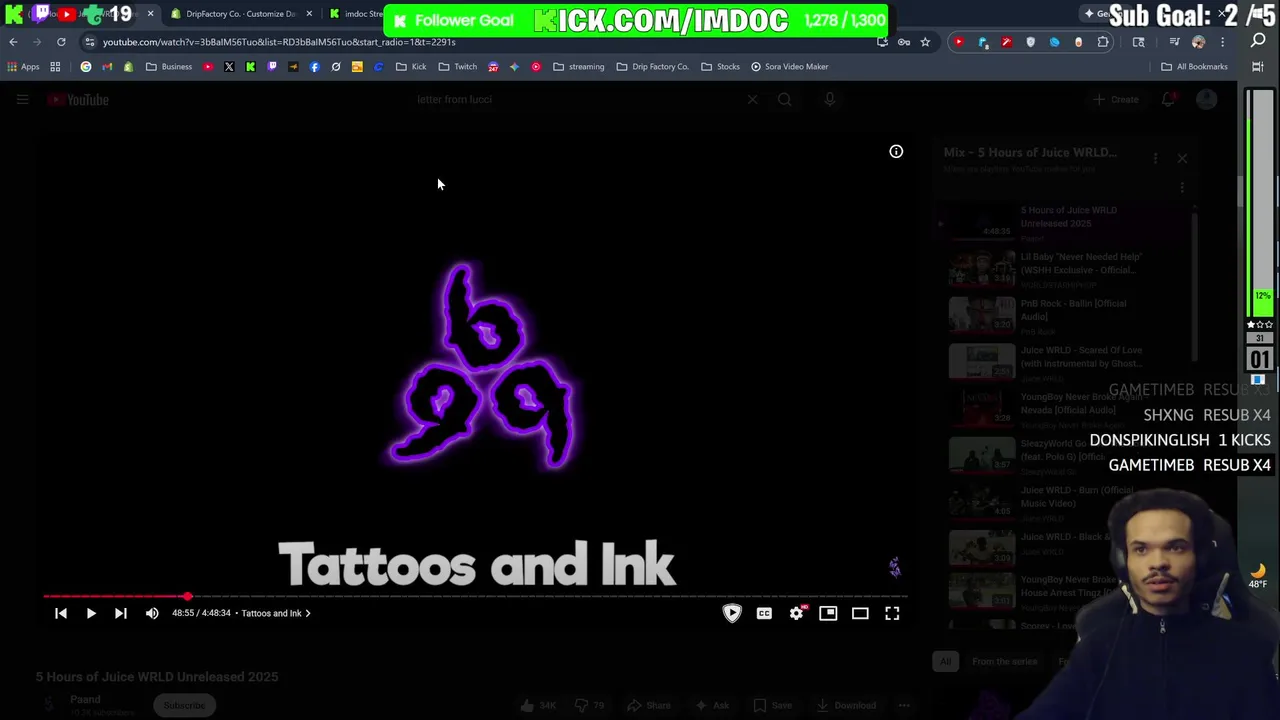Open the X bookmark icon
Image resolution: width=1280 pixels, height=720 pixels.
pos(229,67)
